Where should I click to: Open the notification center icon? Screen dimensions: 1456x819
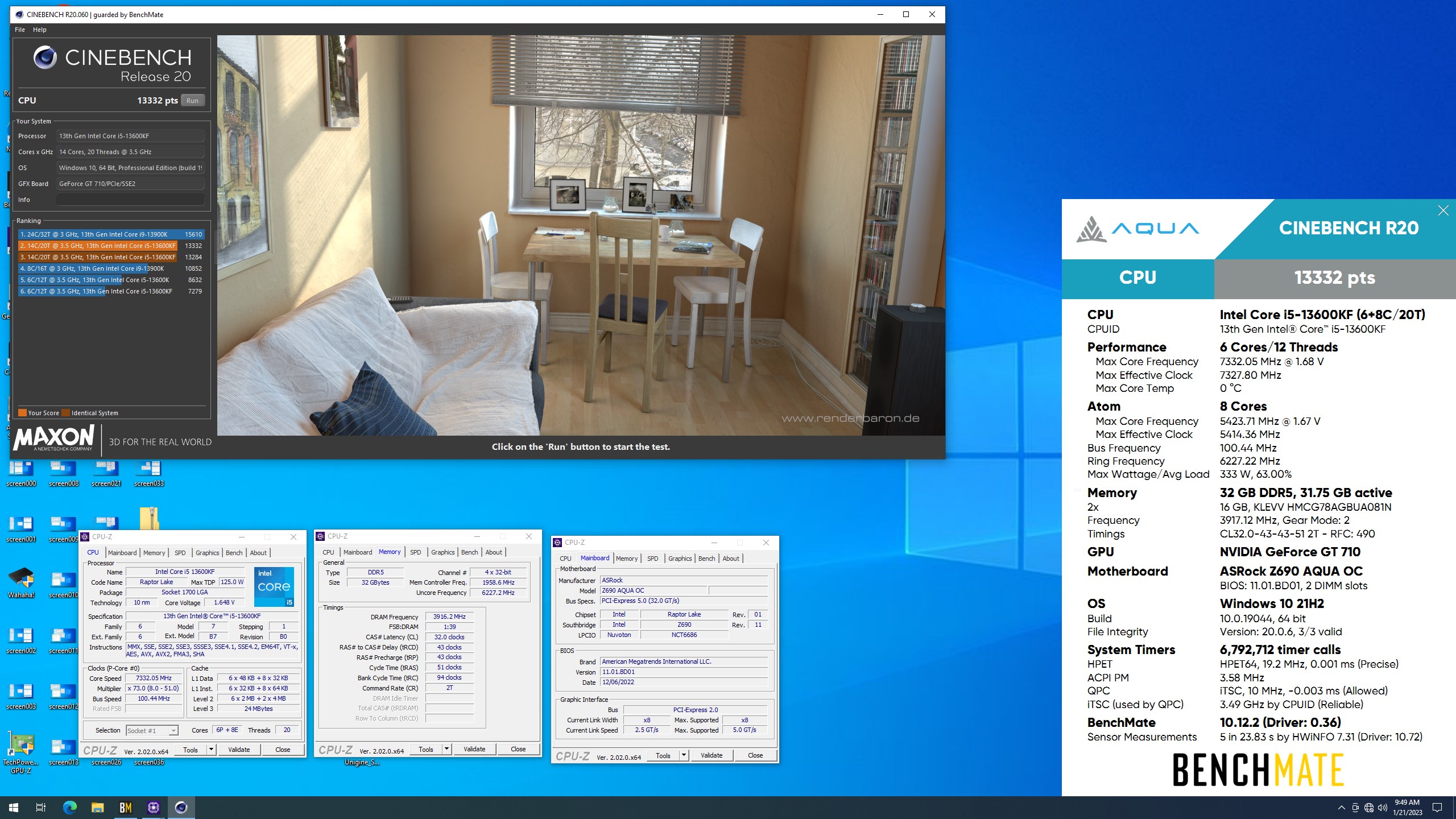pyautogui.click(x=1437, y=808)
